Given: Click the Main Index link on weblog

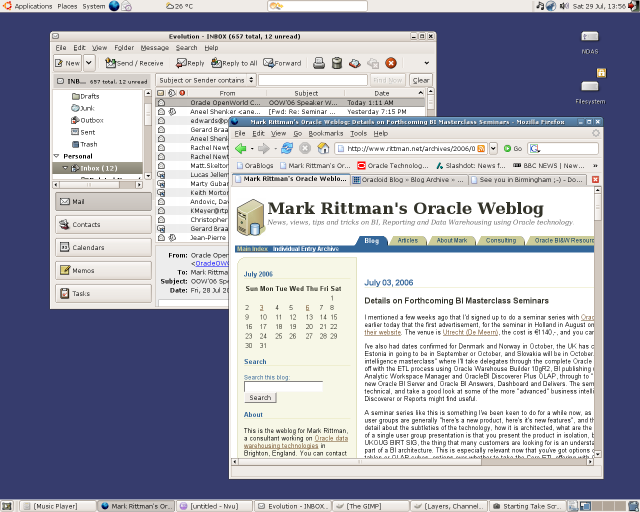Looking at the screenshot, I should (x=252, y=249).
